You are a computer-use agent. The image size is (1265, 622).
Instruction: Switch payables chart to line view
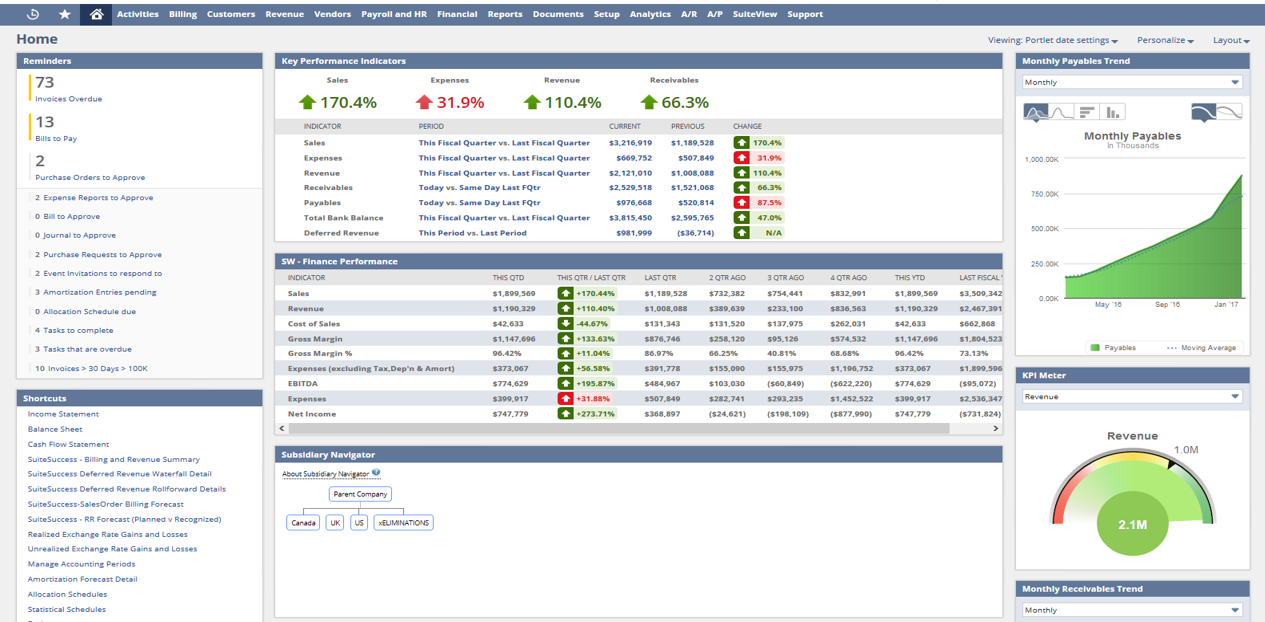click(x=1061, y=112)
